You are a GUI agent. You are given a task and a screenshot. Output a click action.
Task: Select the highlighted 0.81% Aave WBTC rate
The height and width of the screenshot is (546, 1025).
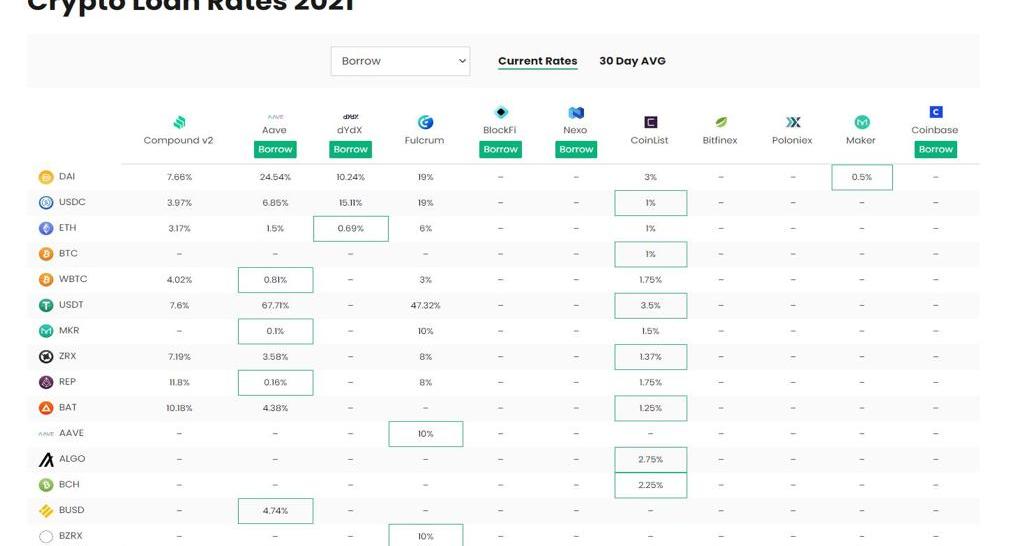pos(275,280)
